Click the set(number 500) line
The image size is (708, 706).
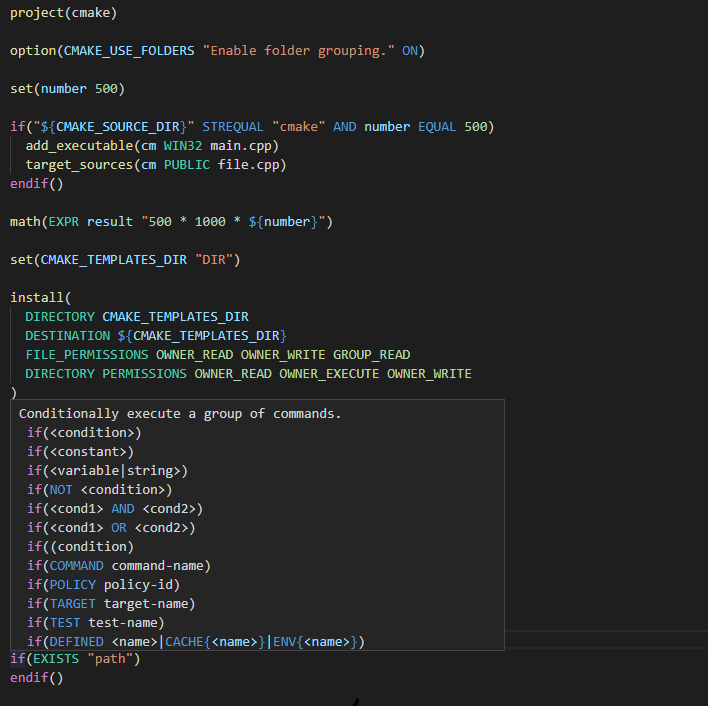[x=67, y=88]
